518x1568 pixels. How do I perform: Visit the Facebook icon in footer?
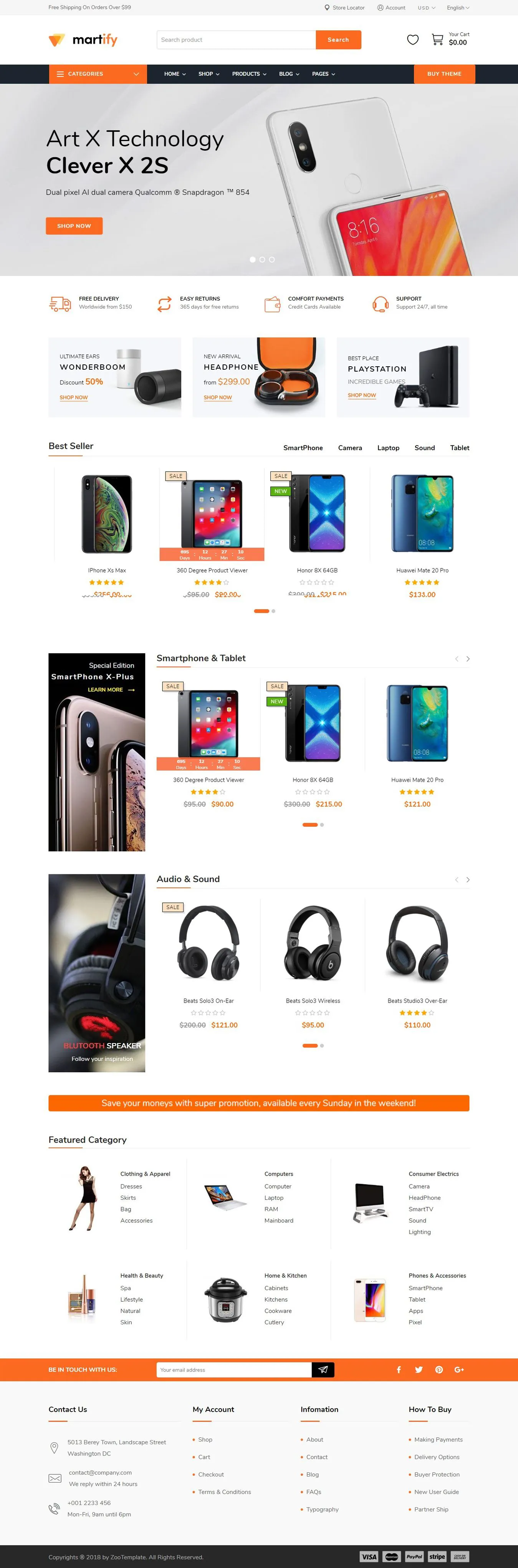tap(399, 1369)
